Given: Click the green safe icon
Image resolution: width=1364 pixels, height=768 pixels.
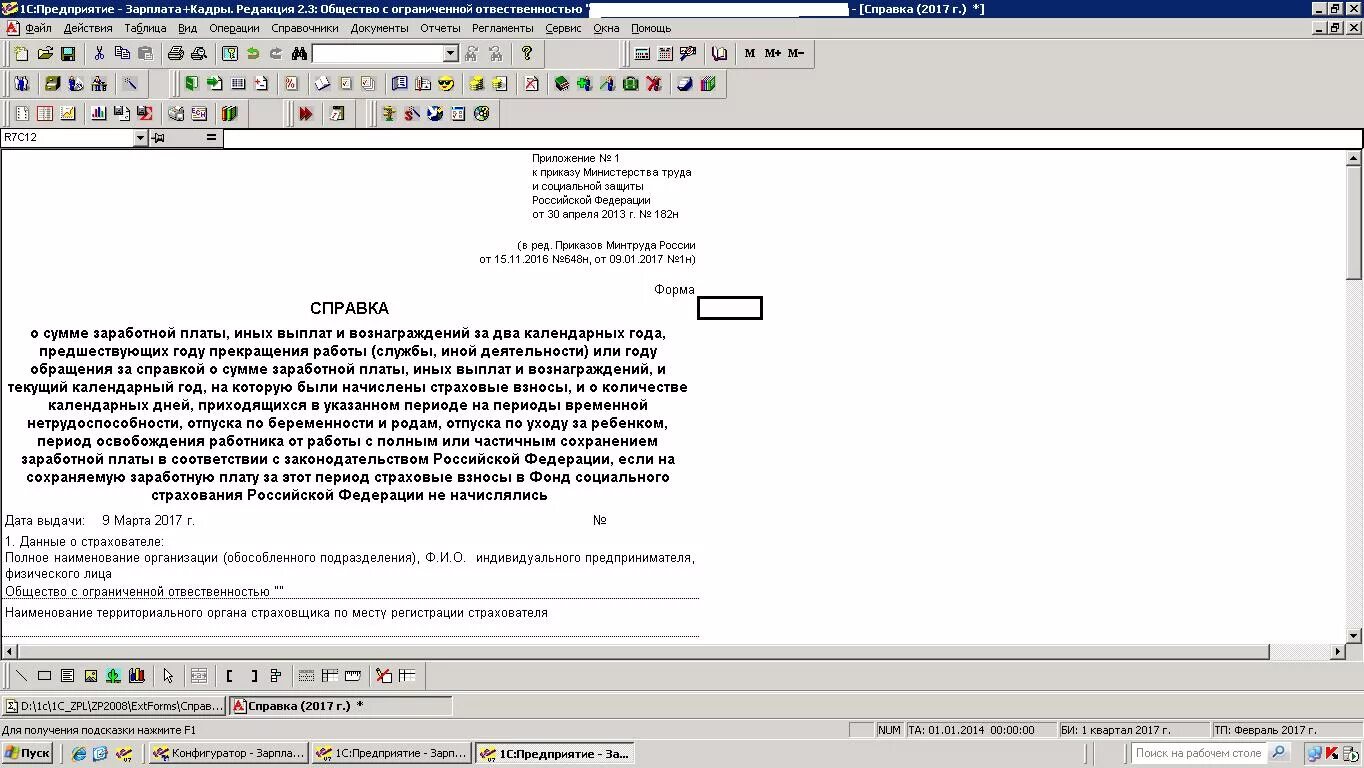Looking at the screenshot, I should [631, 84].
